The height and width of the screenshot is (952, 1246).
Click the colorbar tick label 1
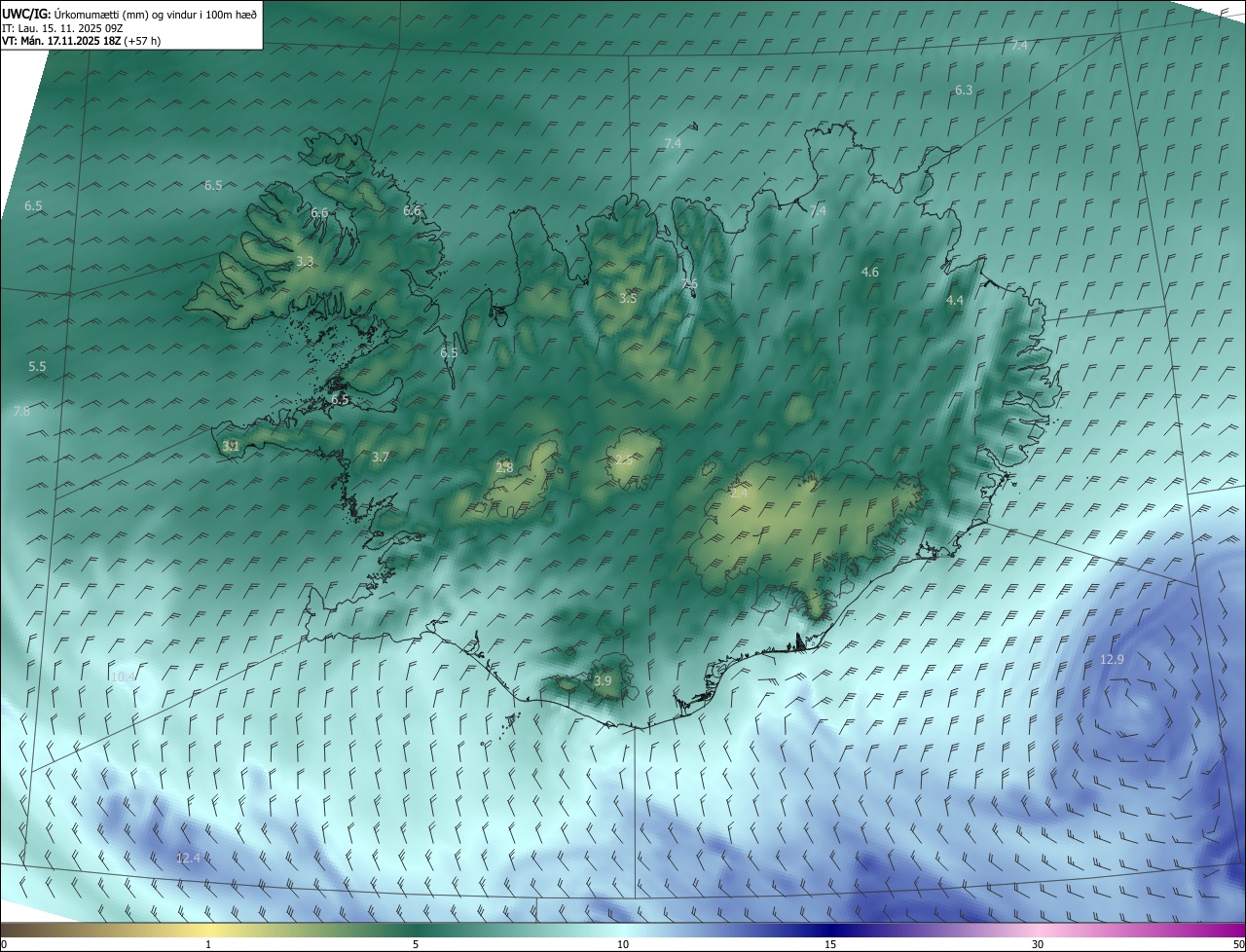(208, 944)
